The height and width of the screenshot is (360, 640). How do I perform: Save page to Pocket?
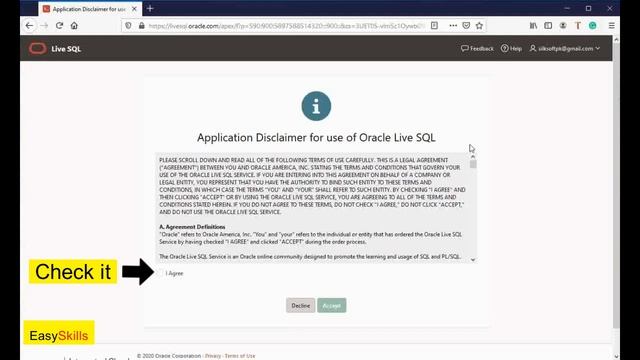(x=466, y=25)
